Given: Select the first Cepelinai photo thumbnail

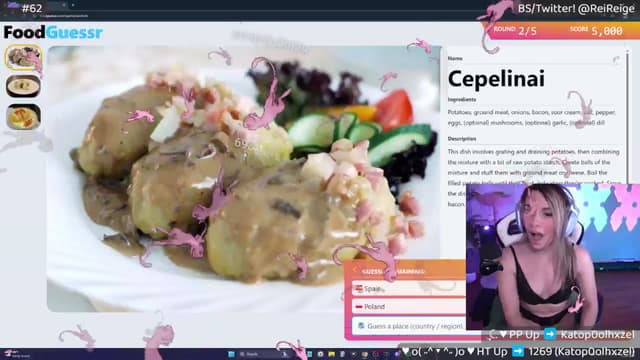Looking at the screenshot, I should point(23,57).
